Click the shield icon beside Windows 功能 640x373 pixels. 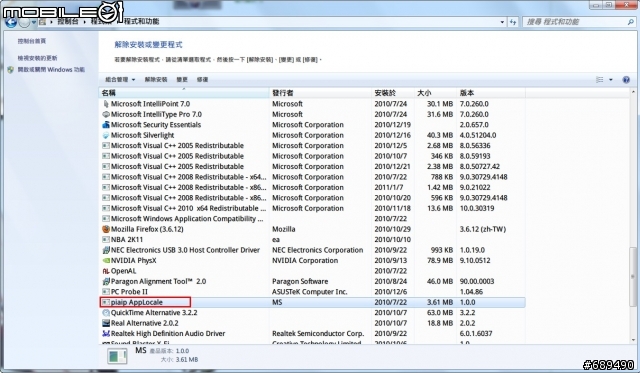(x=11, y=70)
